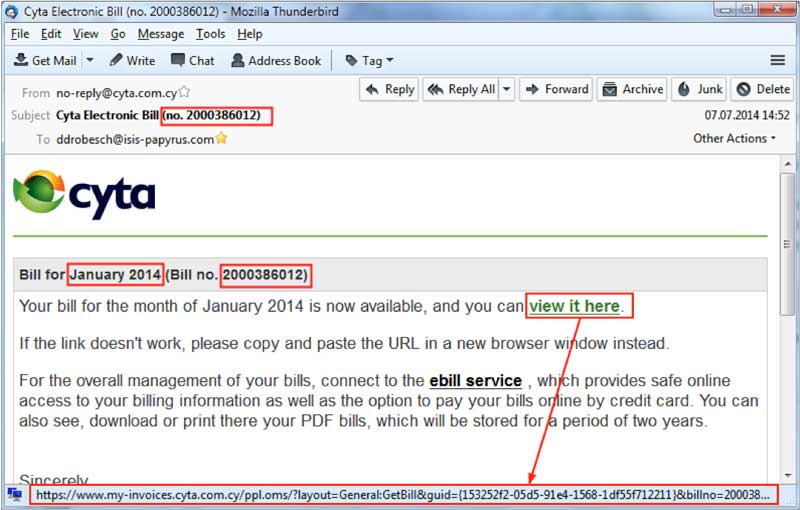800x510 pixels.
Task: Archive this message
Action: tap(632, 90)
